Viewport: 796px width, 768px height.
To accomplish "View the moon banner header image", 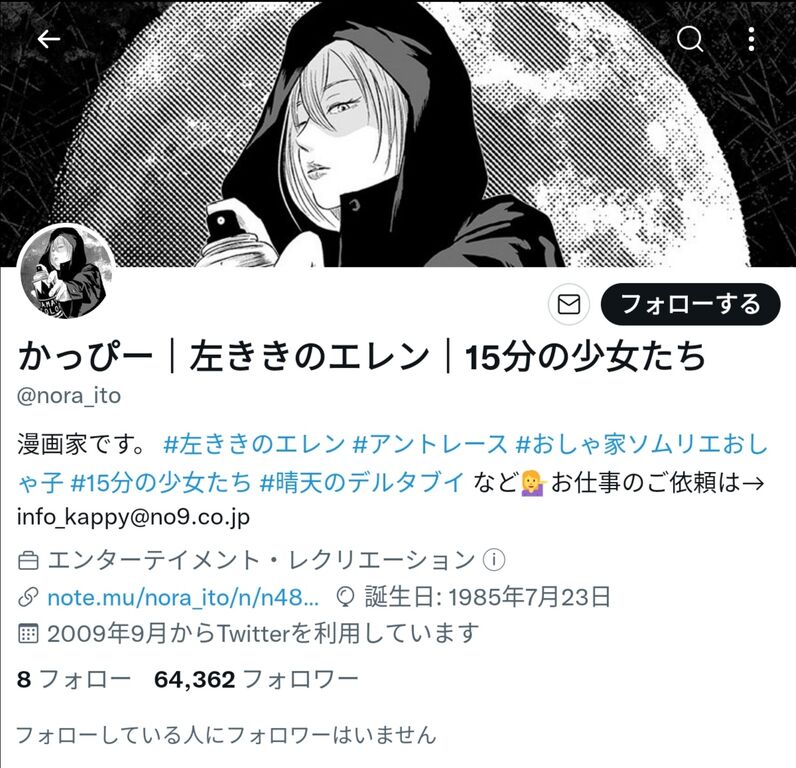I will click(x=398, y=133).
